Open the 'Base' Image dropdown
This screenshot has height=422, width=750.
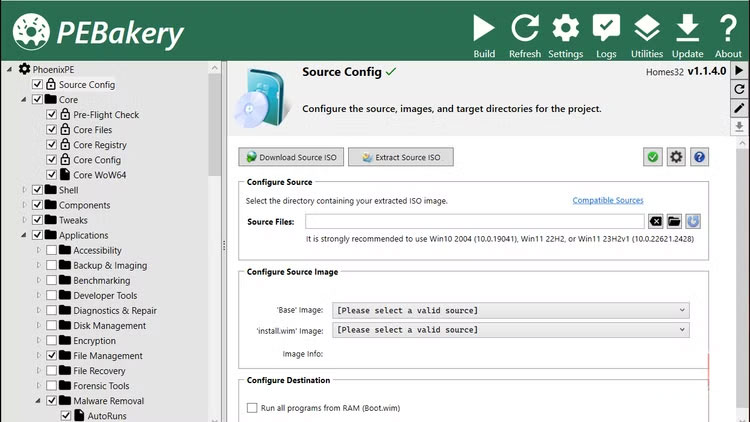pyautogui.click(x=510, y=310)
